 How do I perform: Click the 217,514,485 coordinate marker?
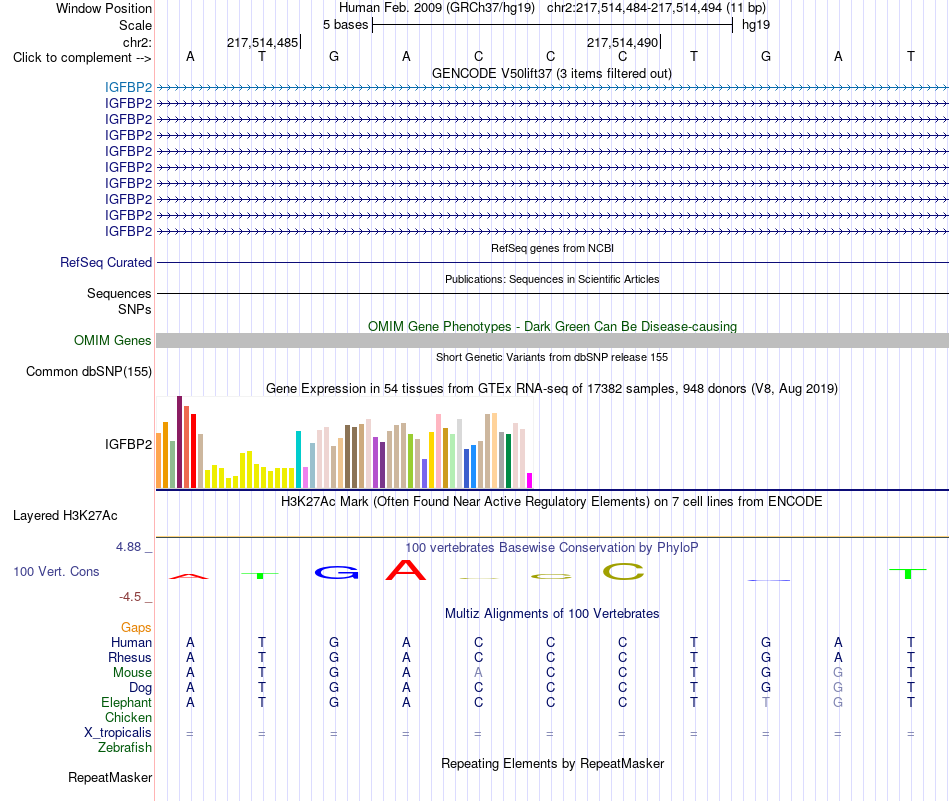pyautogui.click(x=262, y=42)
